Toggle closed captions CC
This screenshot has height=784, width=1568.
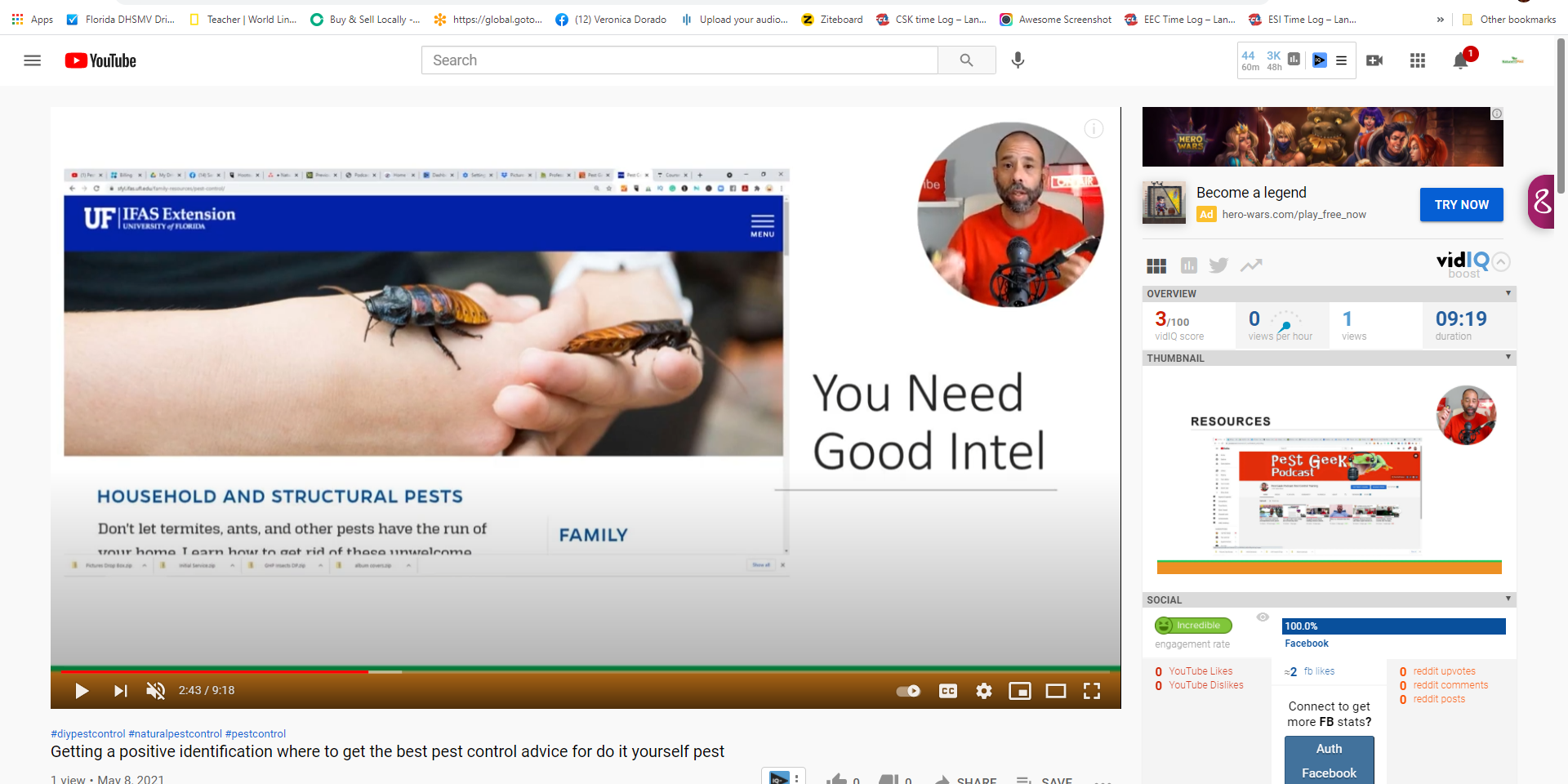point(947,691)
